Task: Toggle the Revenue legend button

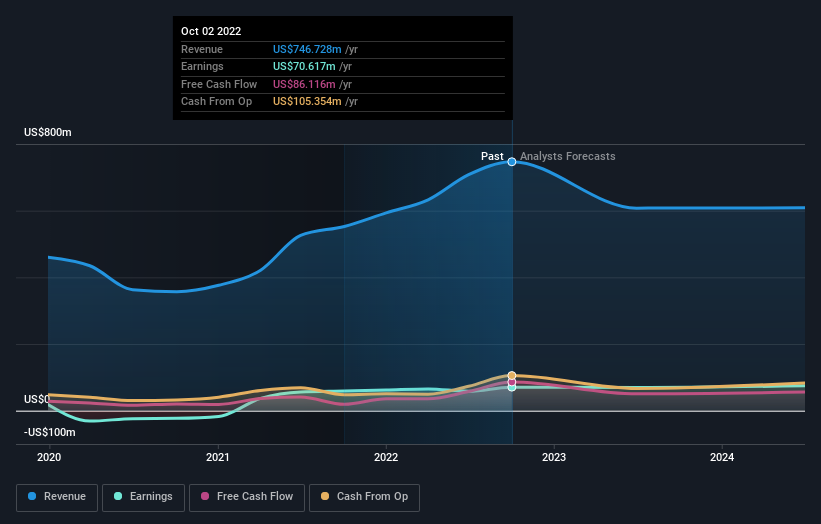Action: coord(57,497)
